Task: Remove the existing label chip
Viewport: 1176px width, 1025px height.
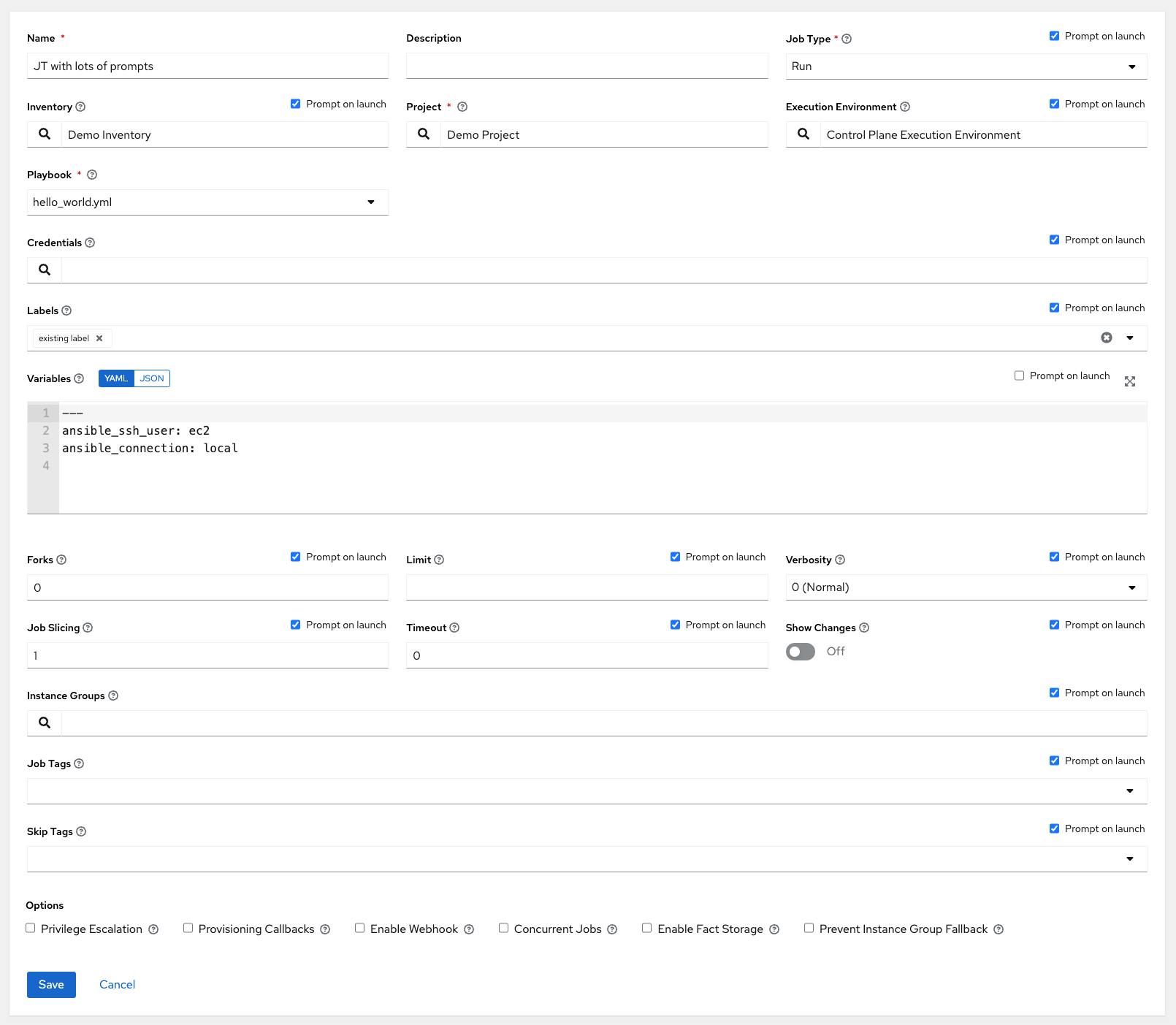Action: [99, 338]
